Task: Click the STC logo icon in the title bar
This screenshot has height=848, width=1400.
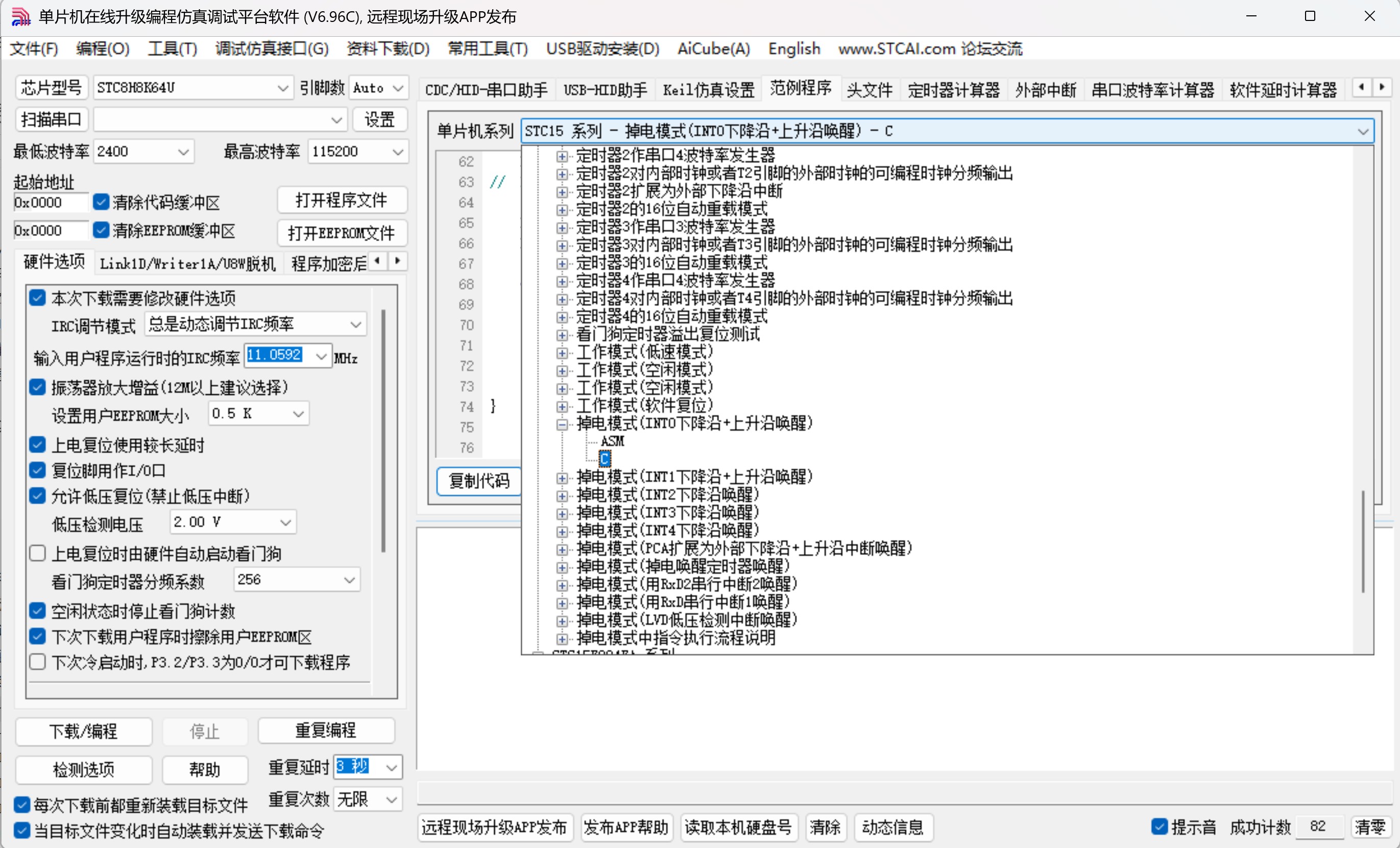Action: pyautogui.click(x=20, y=16)
